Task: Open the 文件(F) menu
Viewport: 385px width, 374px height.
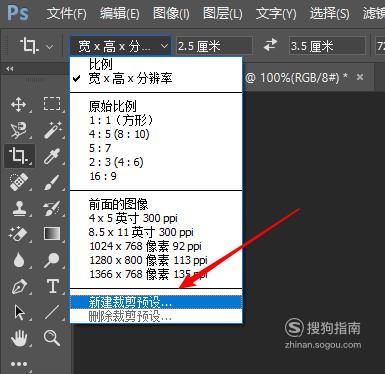Action: [x=66, y=14]
